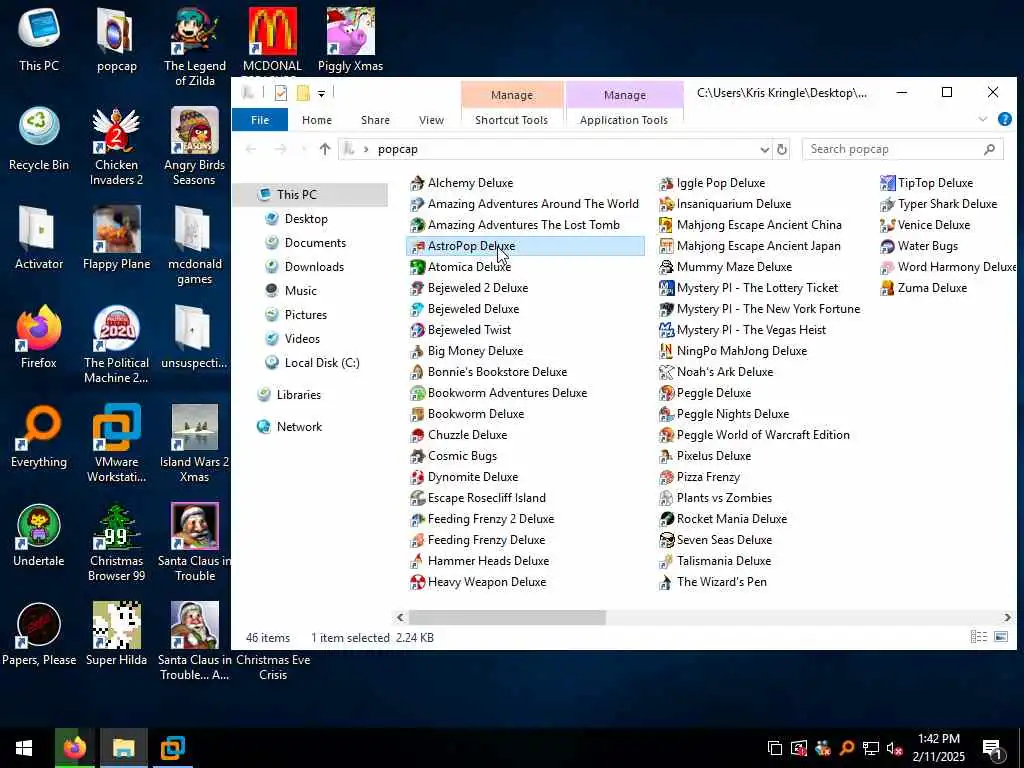This screenshot has height=768, width=1024.
Task: Open the Chicken Invaders 2 desktop shortcut
Action: (x=116, y=146)
